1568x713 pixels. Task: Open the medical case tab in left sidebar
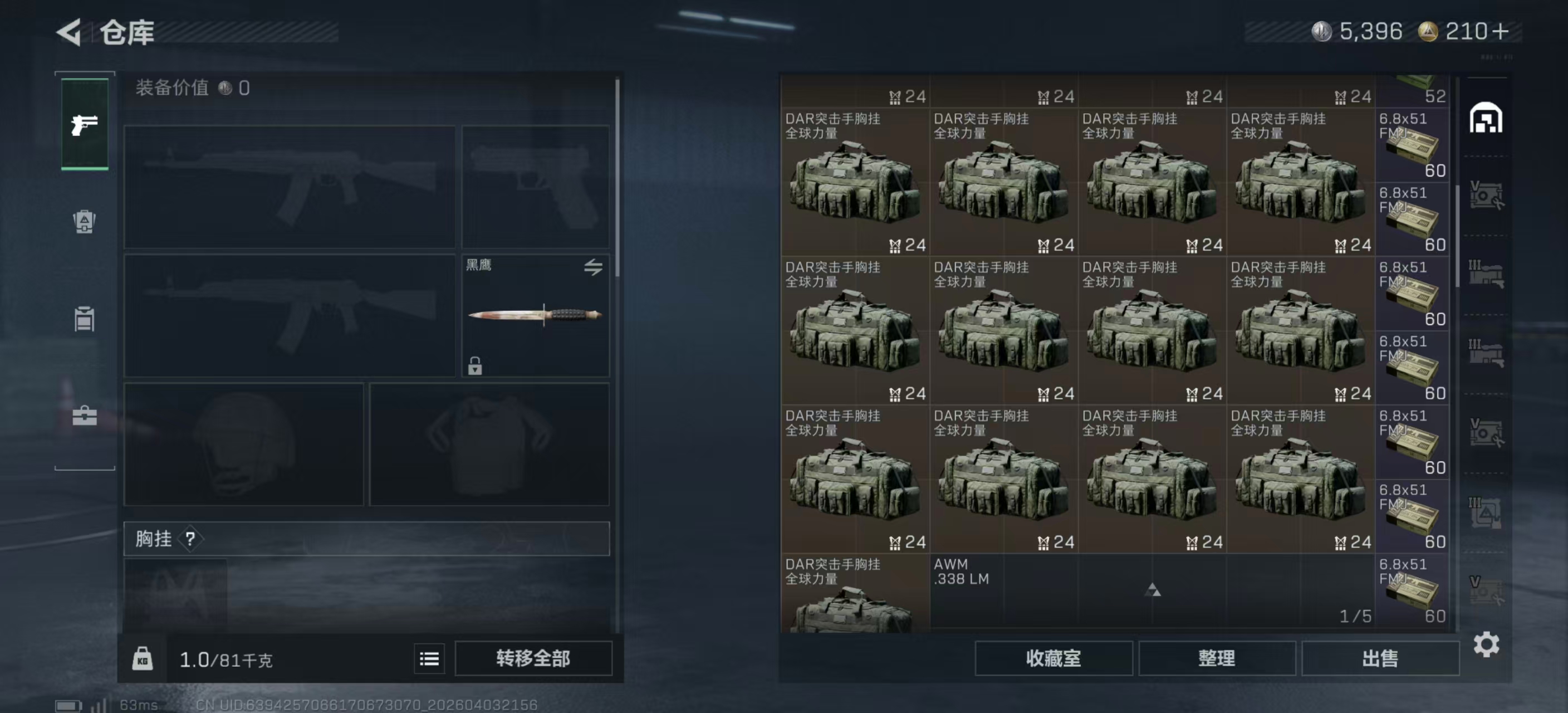(85, 417)
